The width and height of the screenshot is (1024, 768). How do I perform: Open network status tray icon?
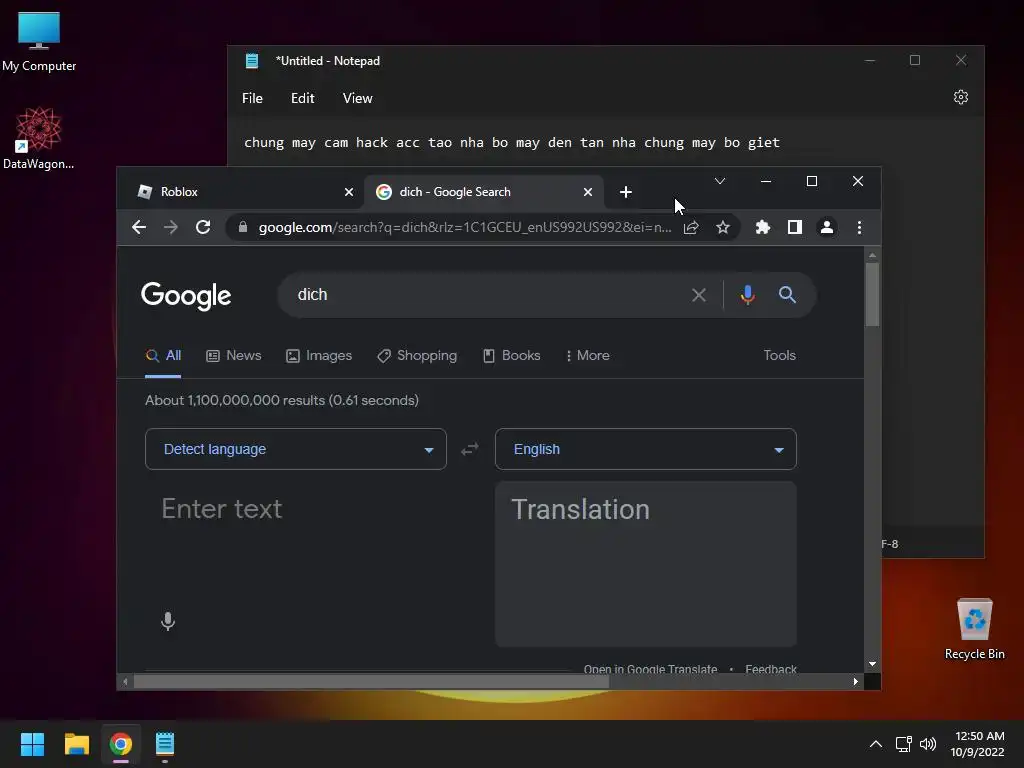pos(903,744)
